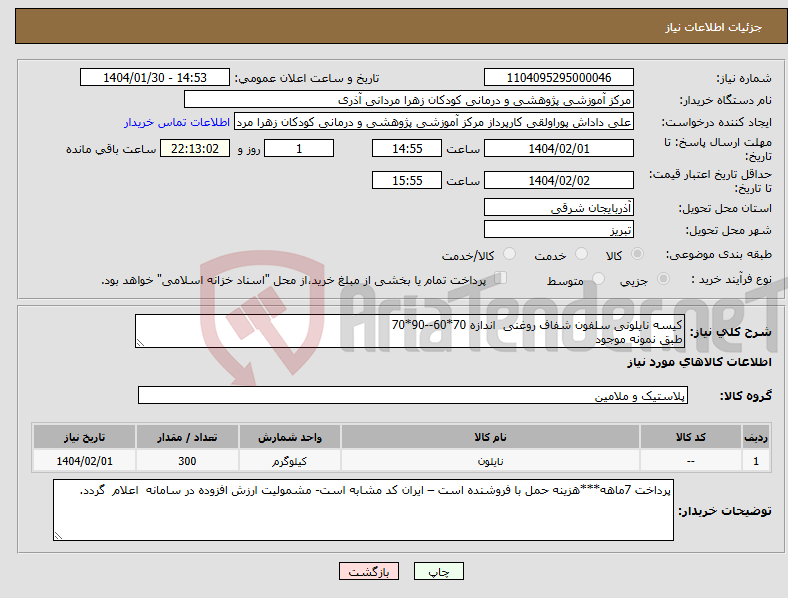788x598 pixels.
Task: Click the deadline time field 14:55
Action: coord(407,149)
